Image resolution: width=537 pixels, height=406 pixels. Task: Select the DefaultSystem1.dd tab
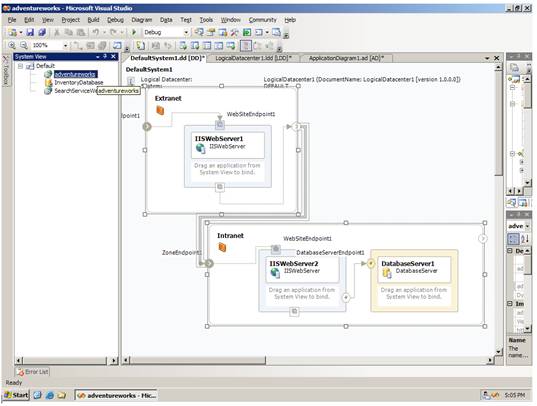(167, 58)
